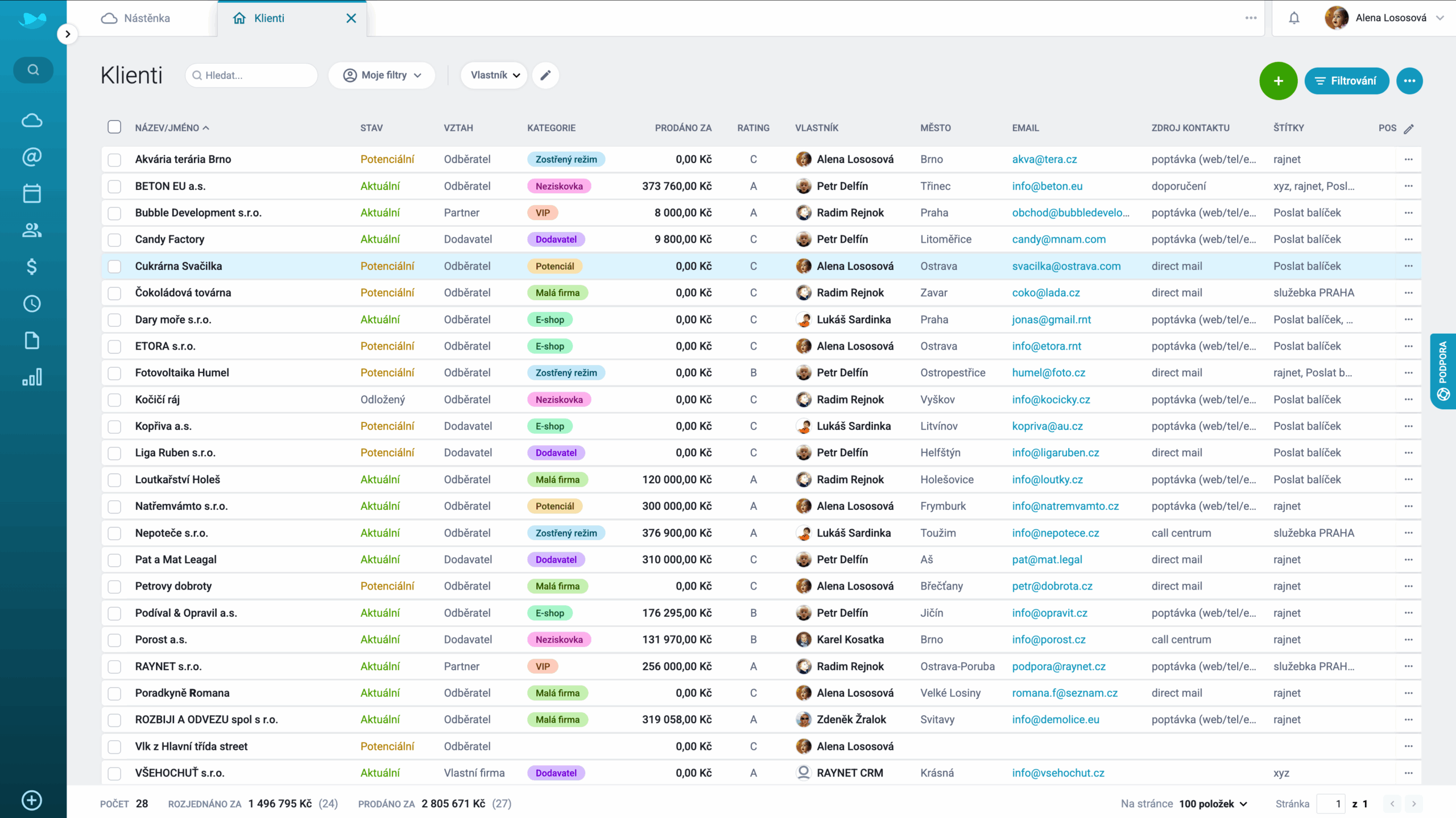Viewport: 1456px width, 818px height.
Task: Open the dollar sign deals icon
Action: pyautogui.click(x=32, y=267)
